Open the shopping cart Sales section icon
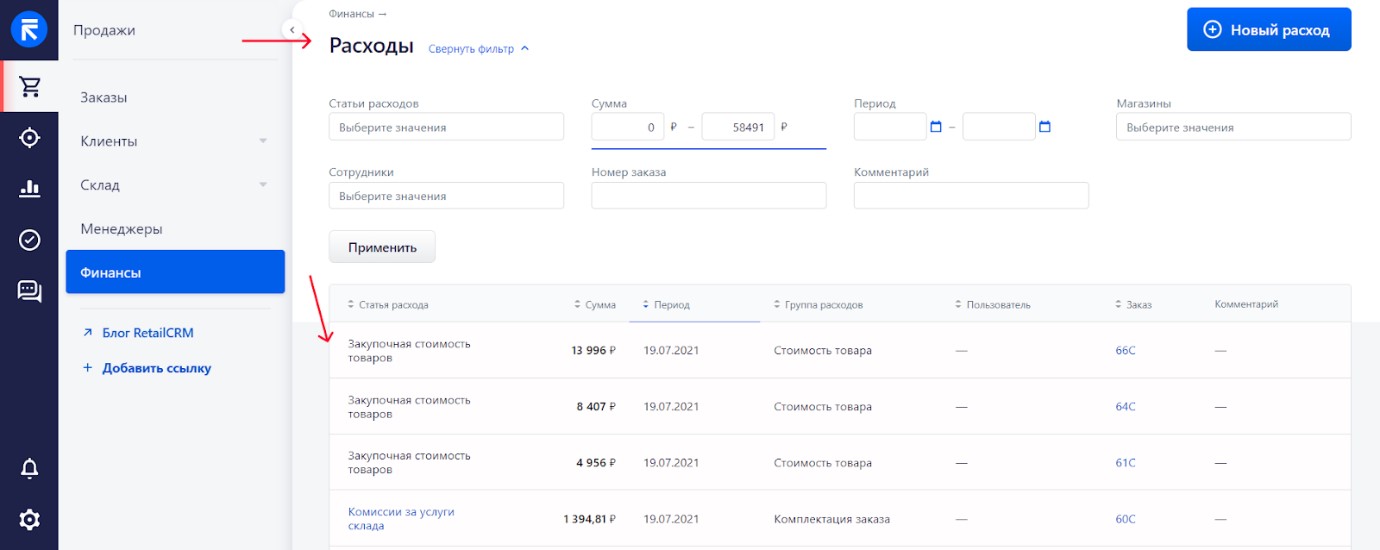Viewport: 1380px width, 550px height. [x=30, y=86]
